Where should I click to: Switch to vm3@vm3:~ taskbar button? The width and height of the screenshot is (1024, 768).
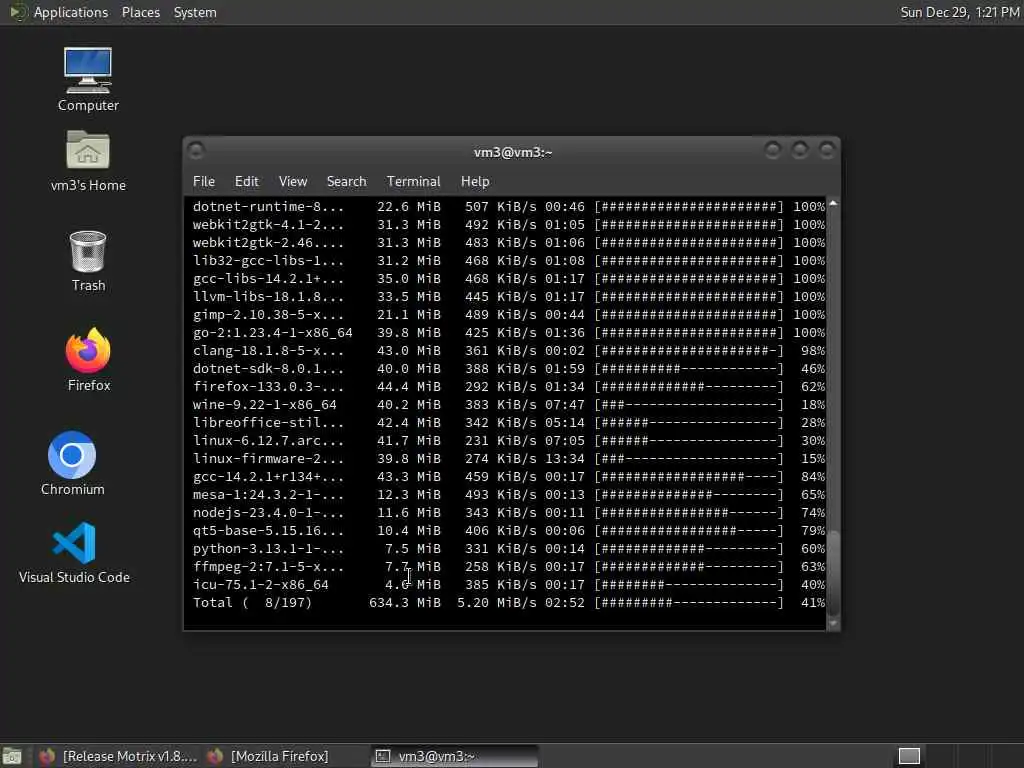pyautogui.click(x=455, y=756)
